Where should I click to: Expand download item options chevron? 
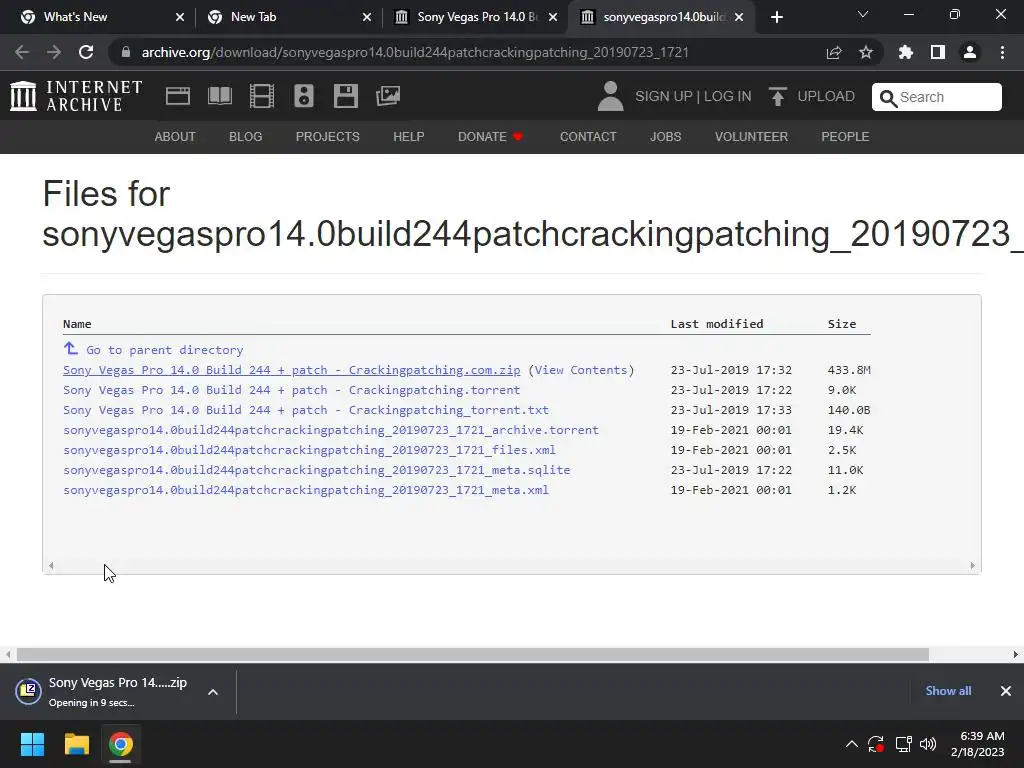(x=213, y=692)
